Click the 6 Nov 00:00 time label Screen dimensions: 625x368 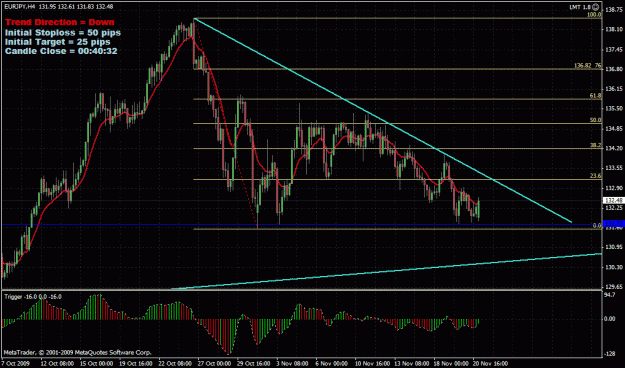[x=331, y=364]
